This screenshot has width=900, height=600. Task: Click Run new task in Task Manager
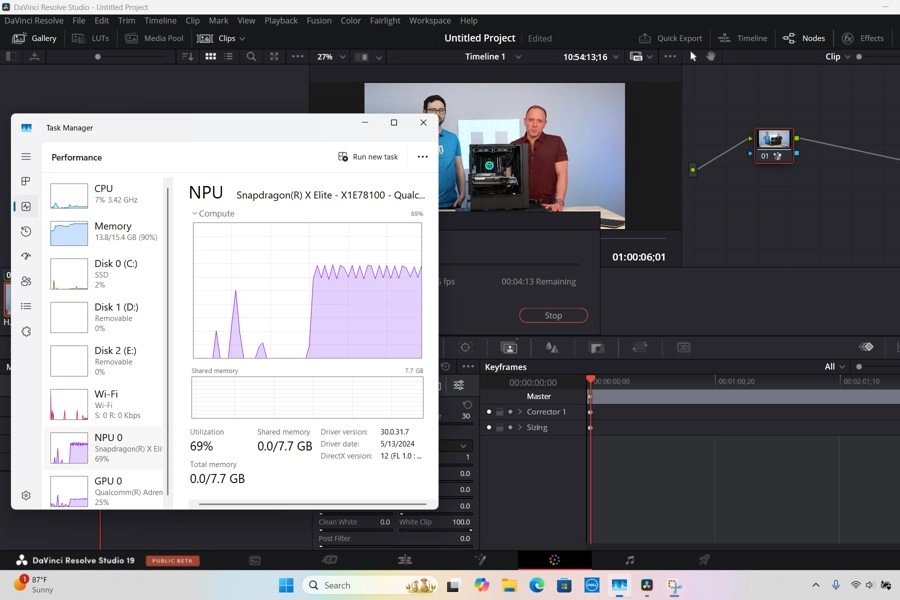pos(368,157)
